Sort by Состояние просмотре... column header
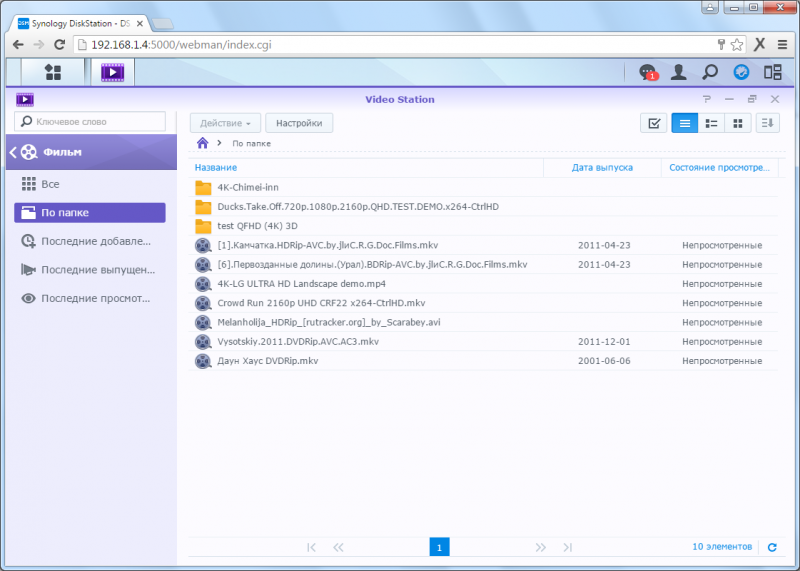Image resolution: width=800 pixels, height=571 pixels. tap(719, 167)
